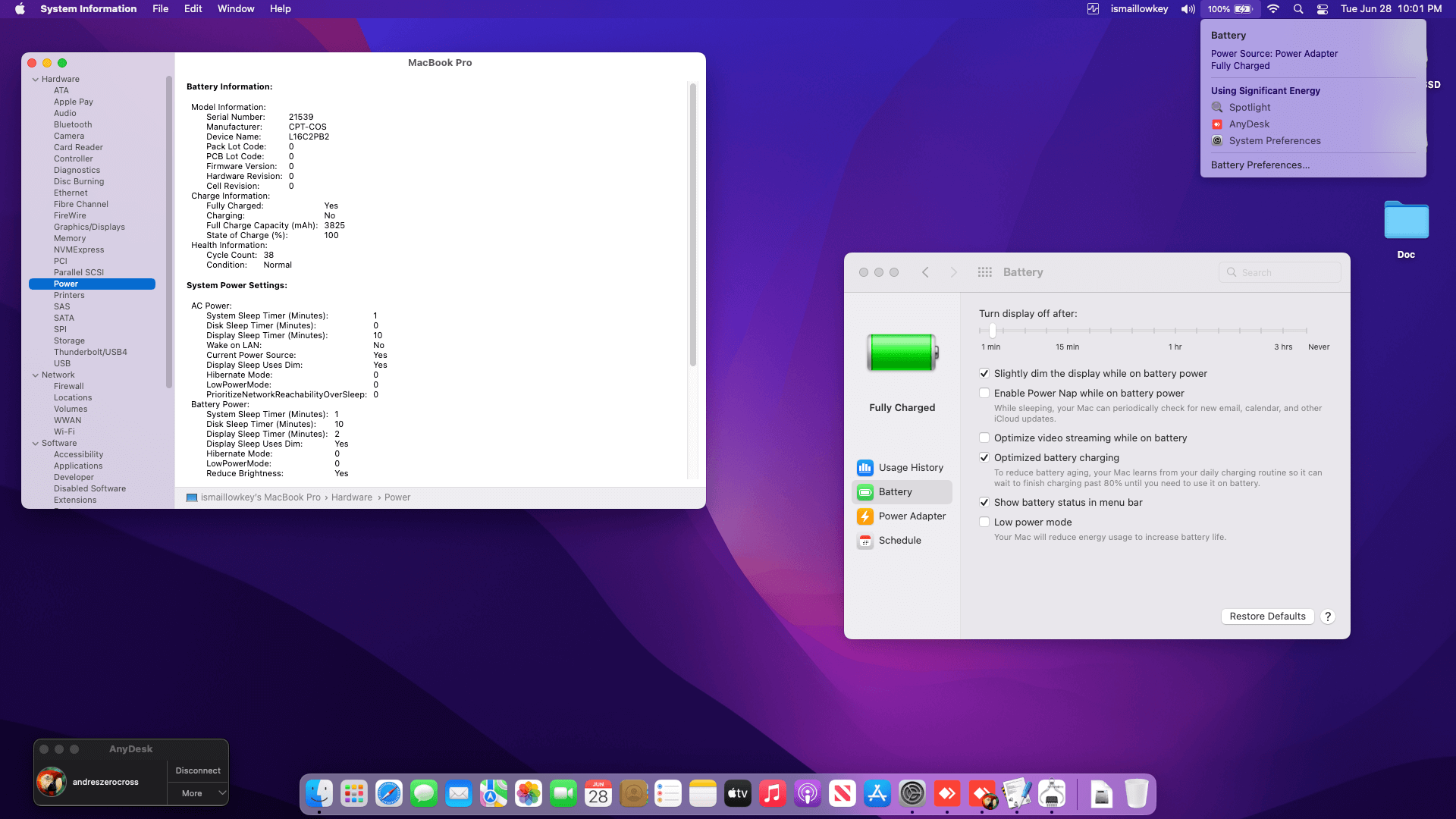Screen dimensions: 1456x819
Task: Open the File menu
Action: [160, 9]
